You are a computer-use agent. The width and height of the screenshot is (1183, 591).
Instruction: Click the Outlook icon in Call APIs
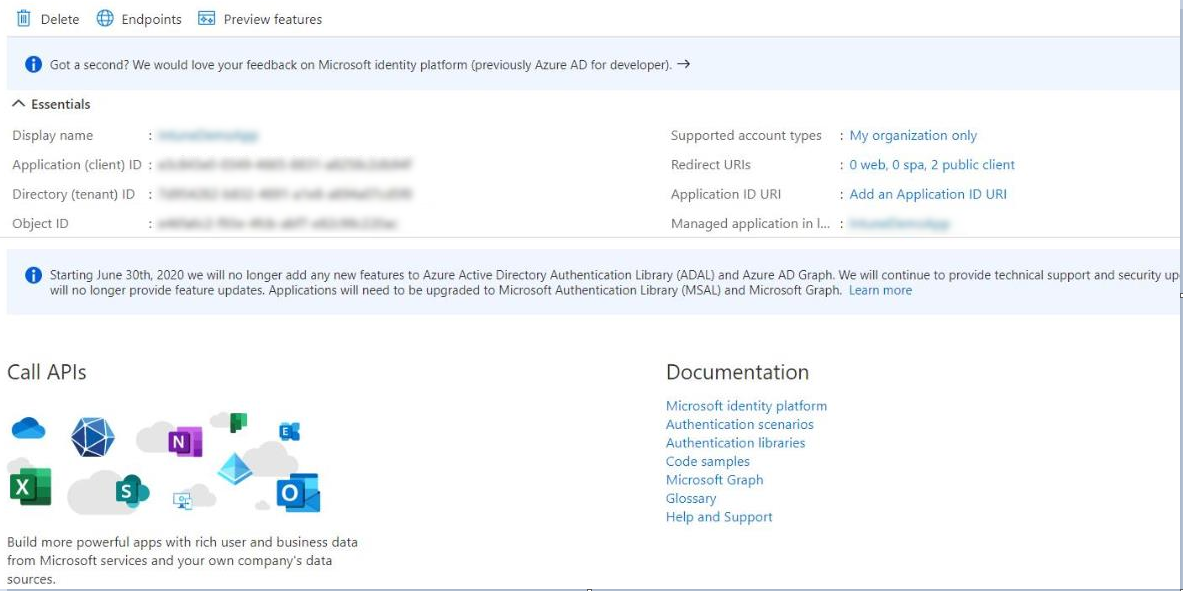coord(297,493)
